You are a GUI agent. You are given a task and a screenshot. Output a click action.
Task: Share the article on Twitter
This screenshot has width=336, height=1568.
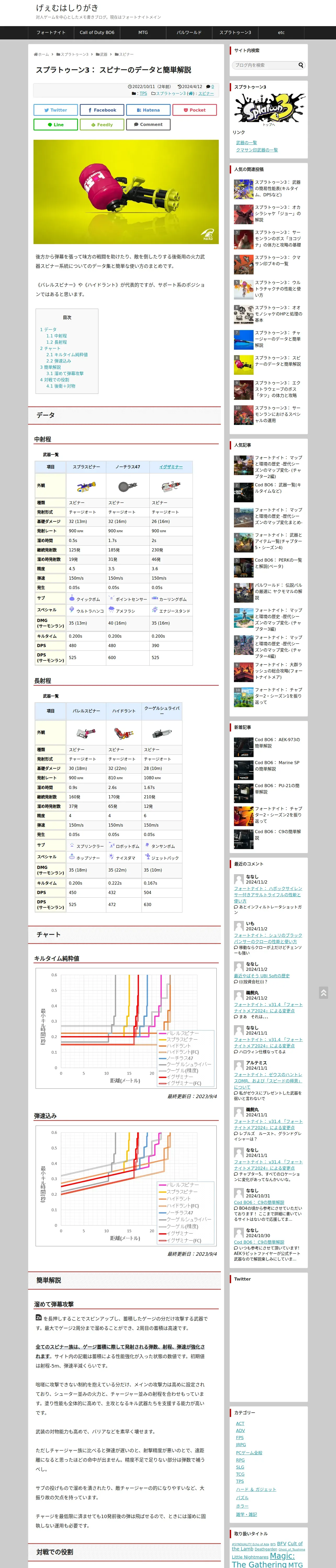point(55,110)
